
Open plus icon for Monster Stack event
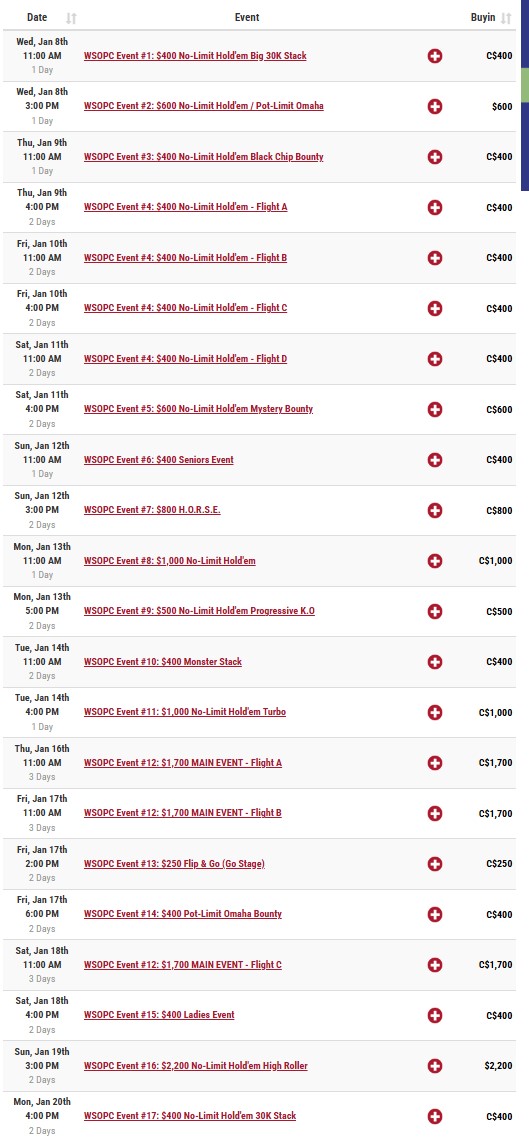[x=435, y=662]
